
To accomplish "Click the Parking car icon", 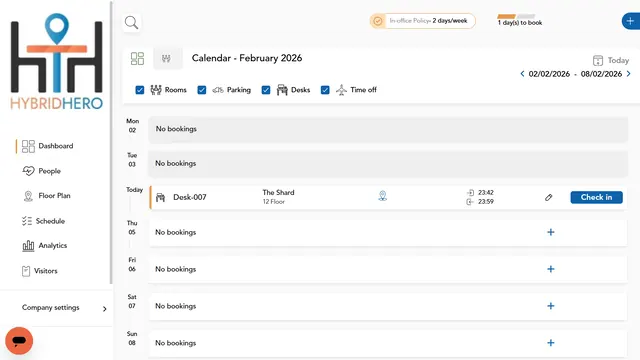I will click(218, 90).
